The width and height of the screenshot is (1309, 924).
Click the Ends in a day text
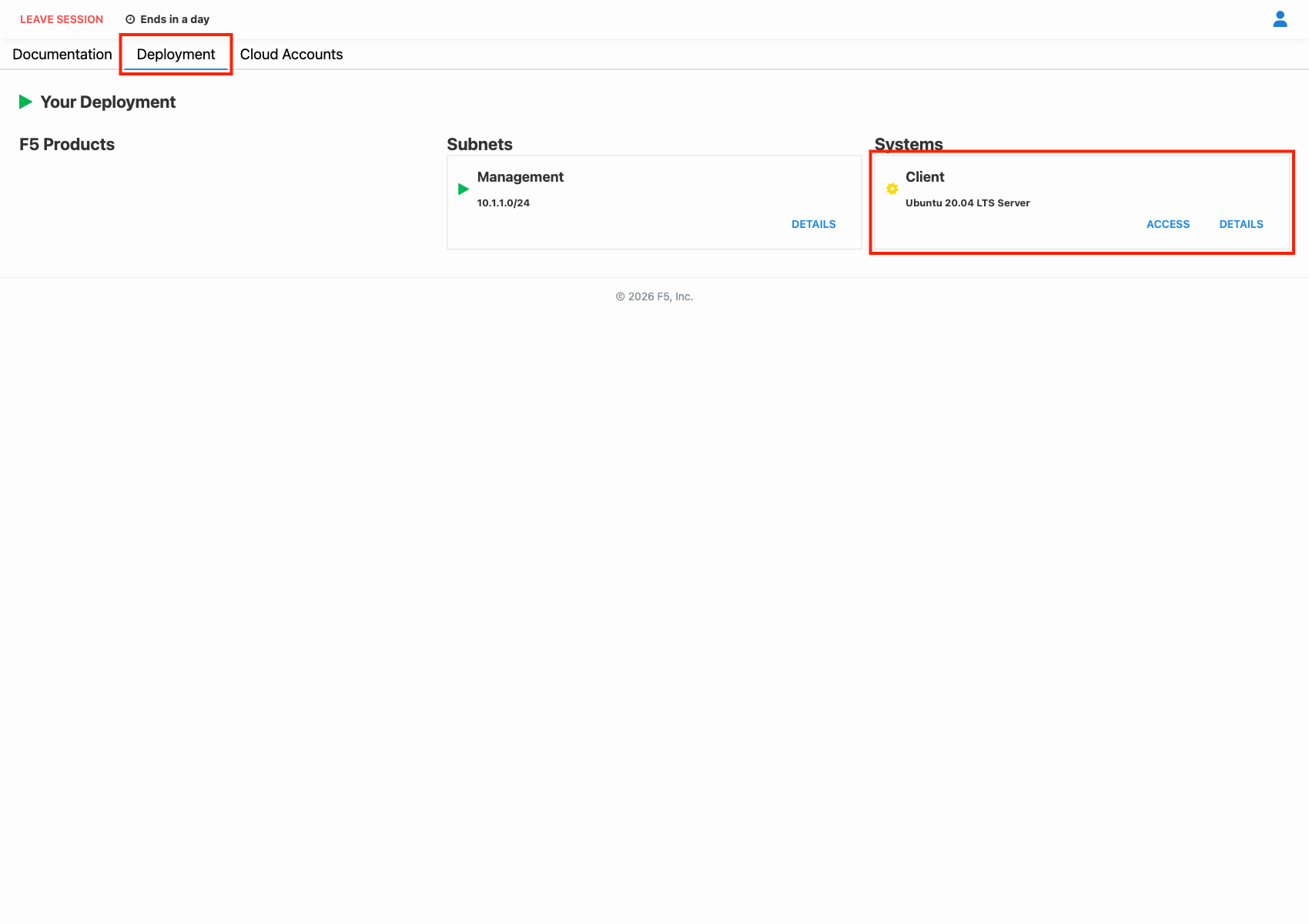(175, 19)
